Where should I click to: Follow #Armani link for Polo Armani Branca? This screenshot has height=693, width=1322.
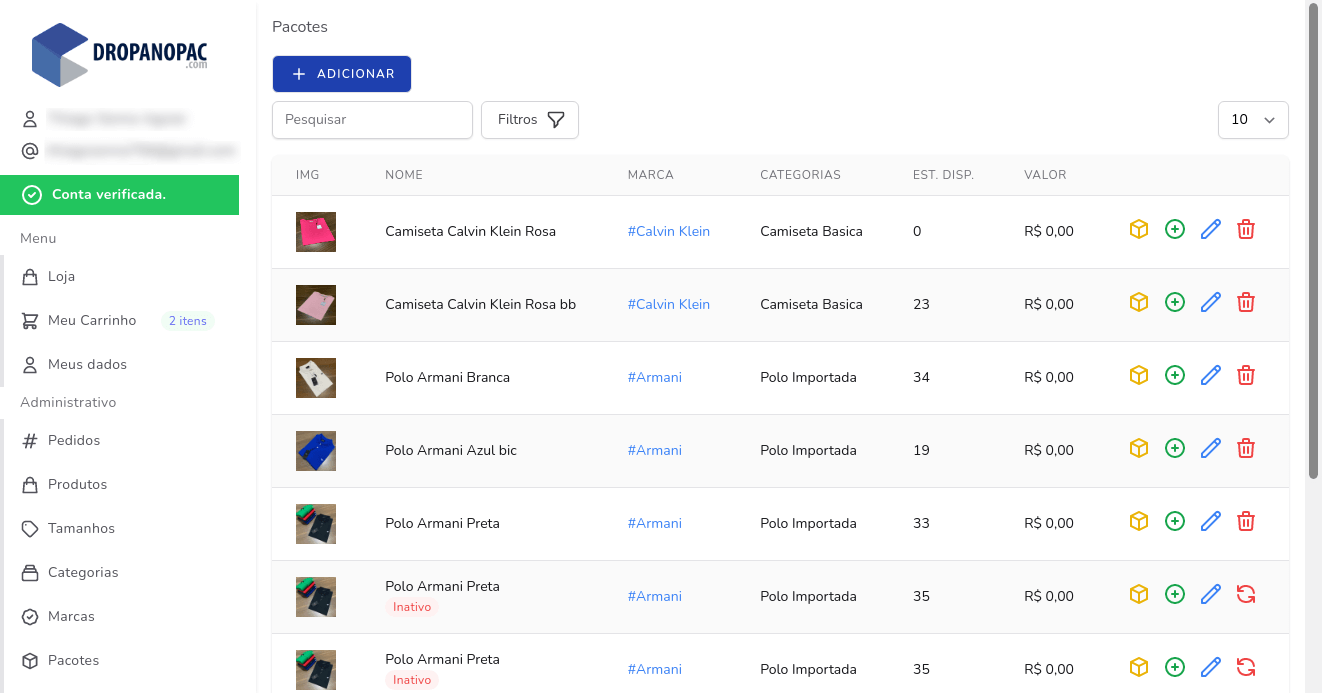coord(655,377)
